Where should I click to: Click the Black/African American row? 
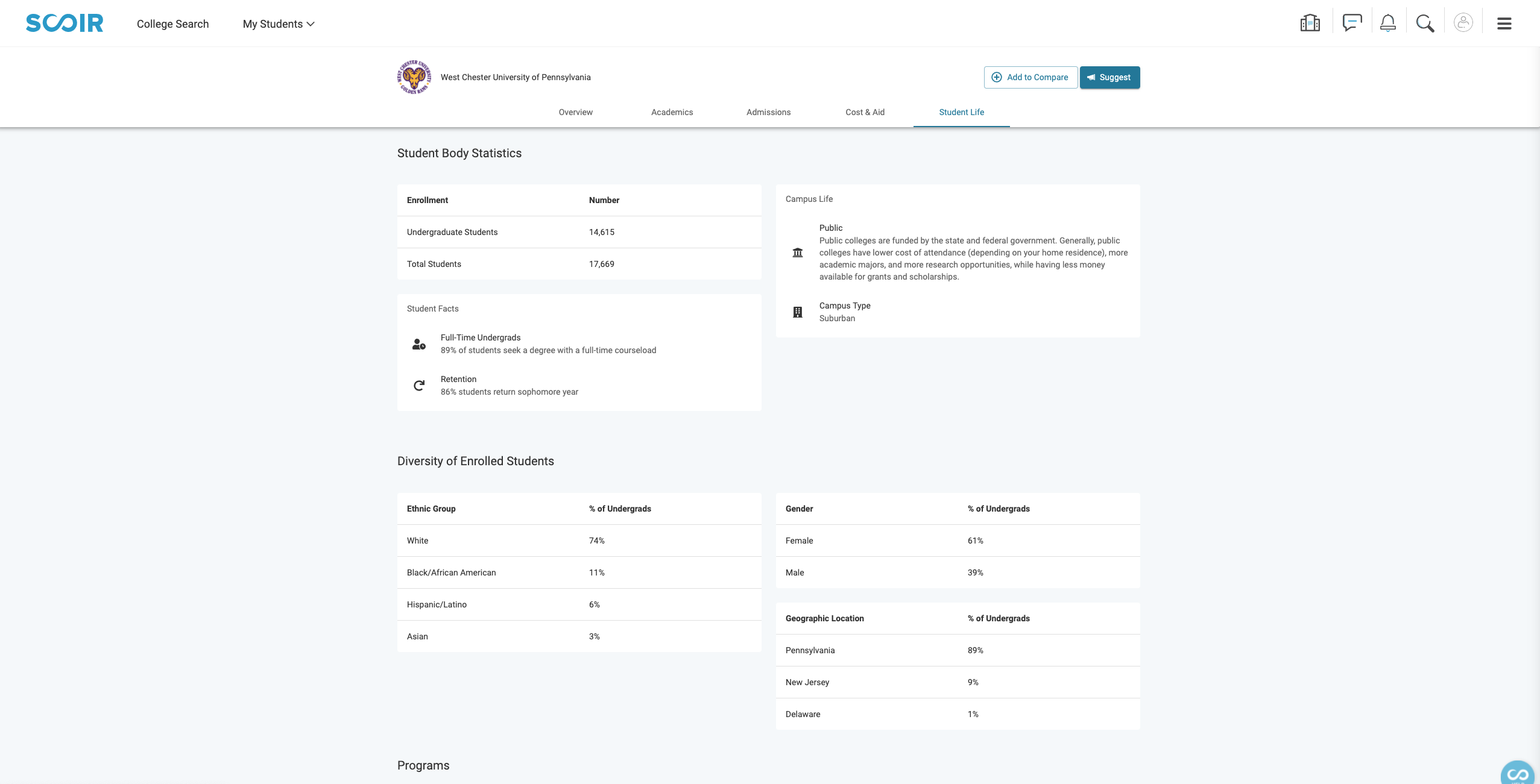pos(579,572)
